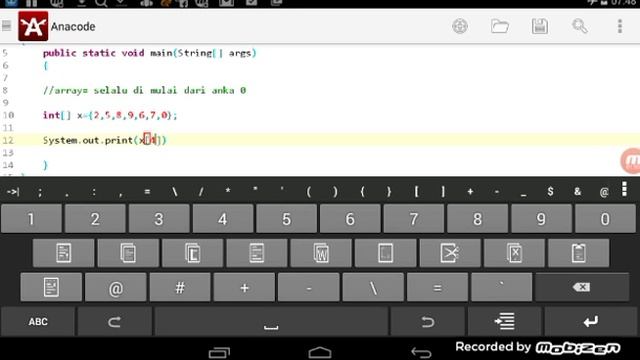Tap the Android back button in the navigation bar

[421, 352]
